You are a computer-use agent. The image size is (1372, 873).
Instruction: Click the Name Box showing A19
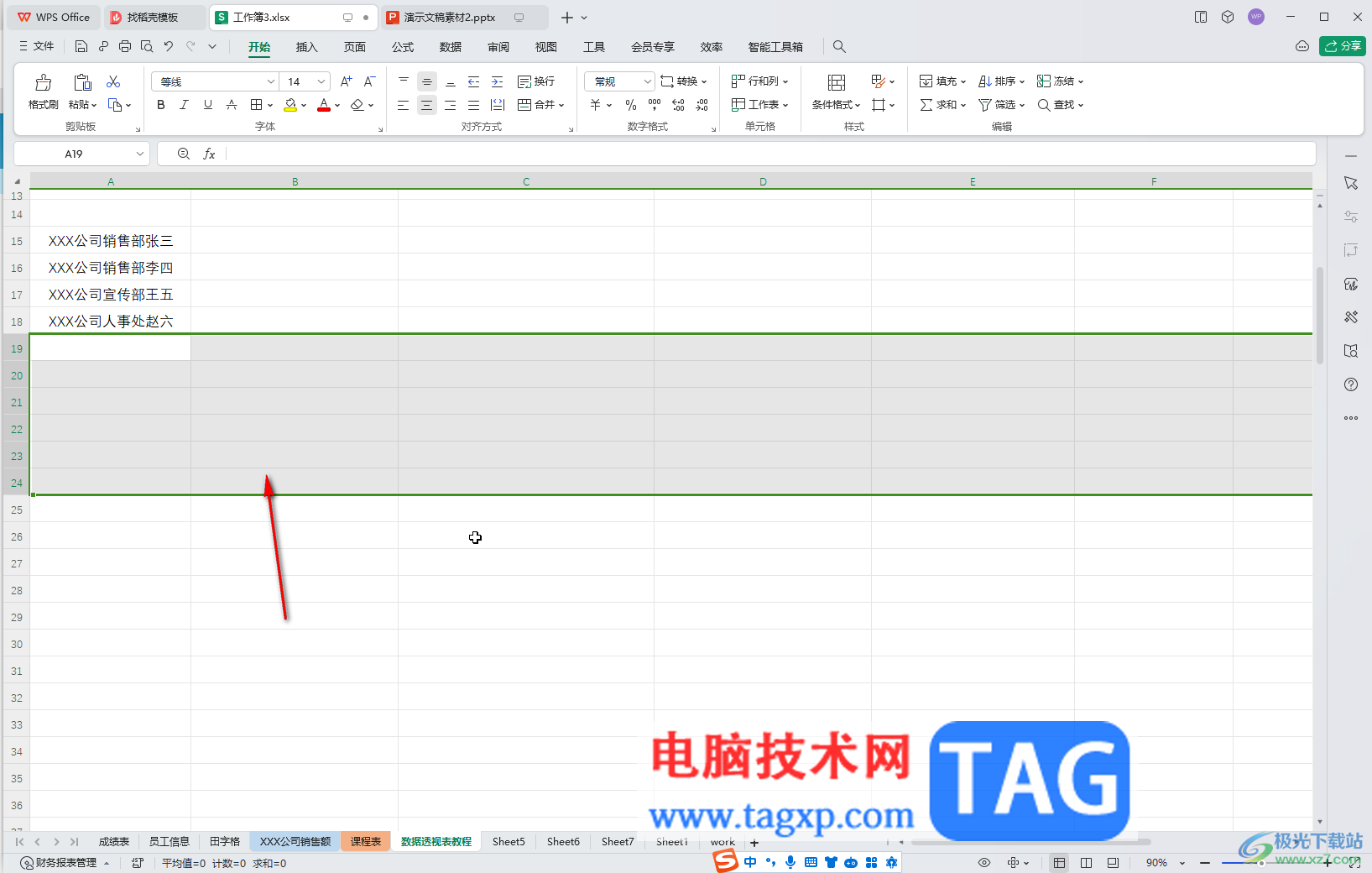click(x=81, y=154)
